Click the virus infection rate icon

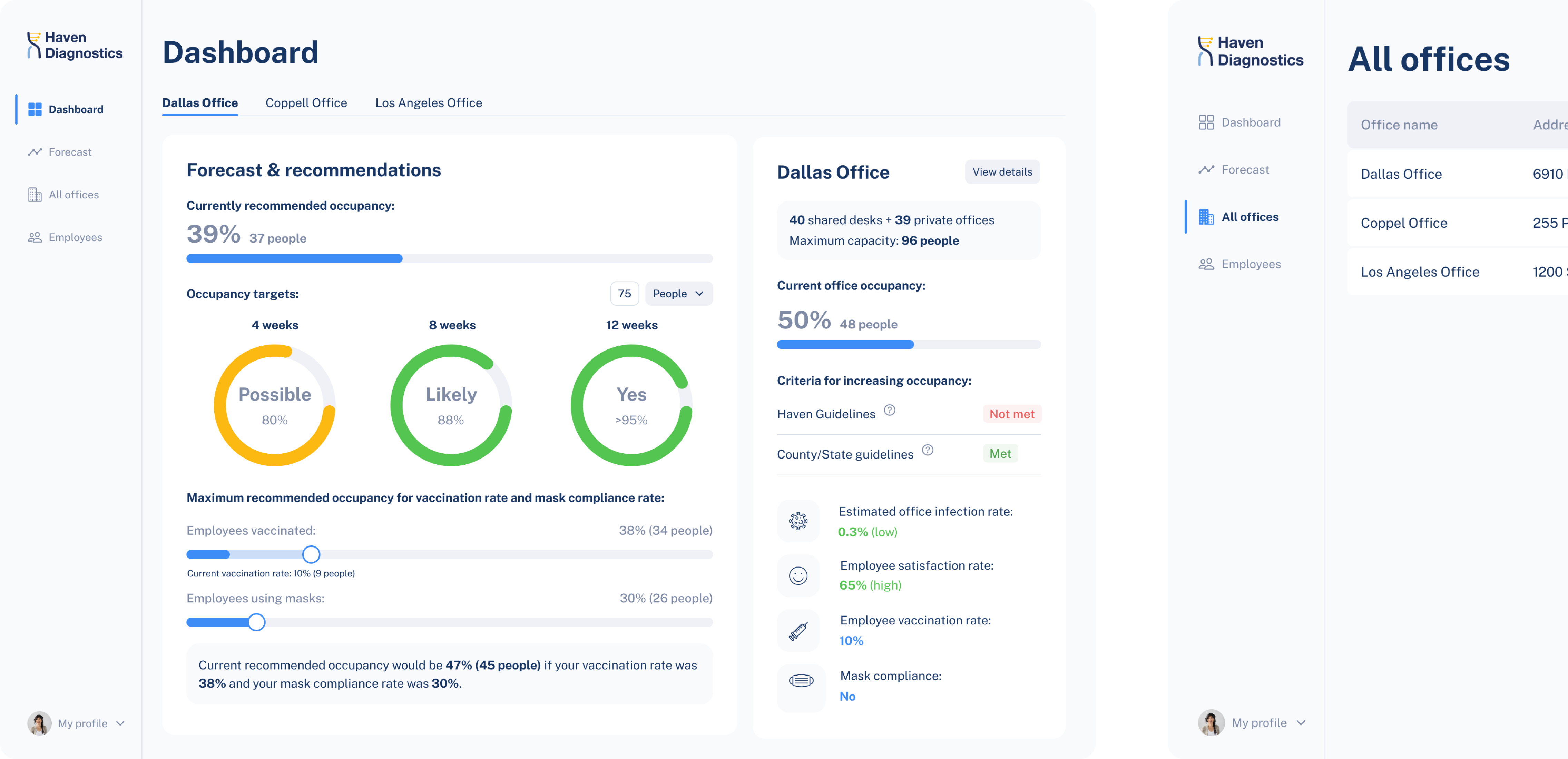pyautogui.click(x=798, y=521)
